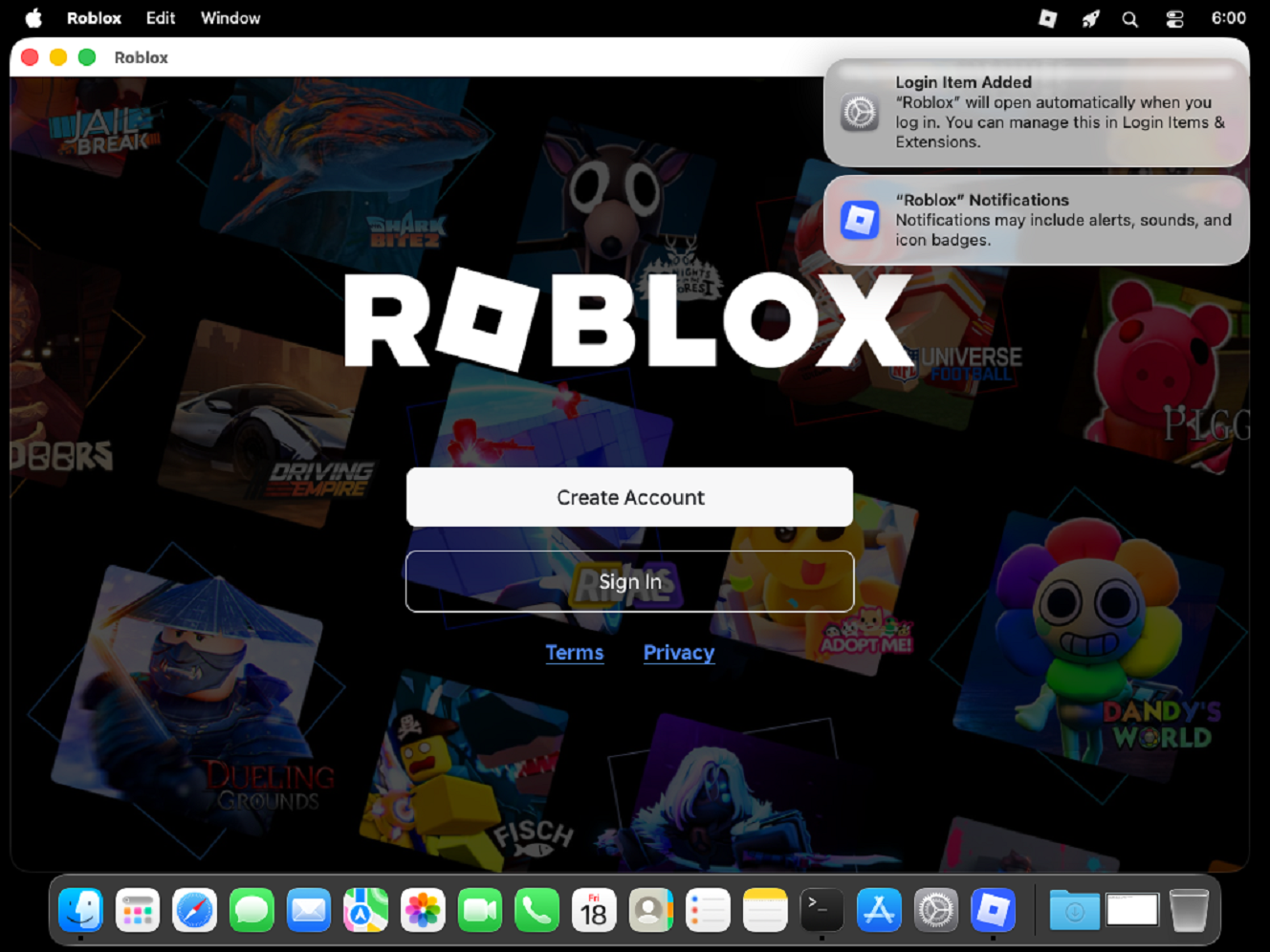Open the Roblox app menu

point(94,18)
